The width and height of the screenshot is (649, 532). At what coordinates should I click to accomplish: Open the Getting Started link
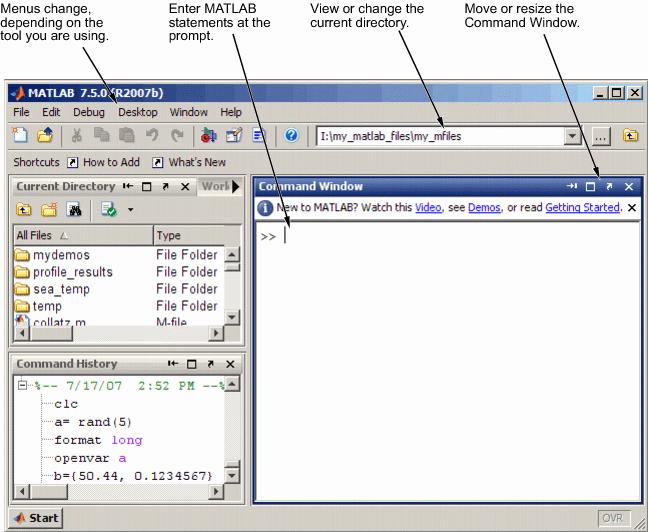[x=582, y=207]
